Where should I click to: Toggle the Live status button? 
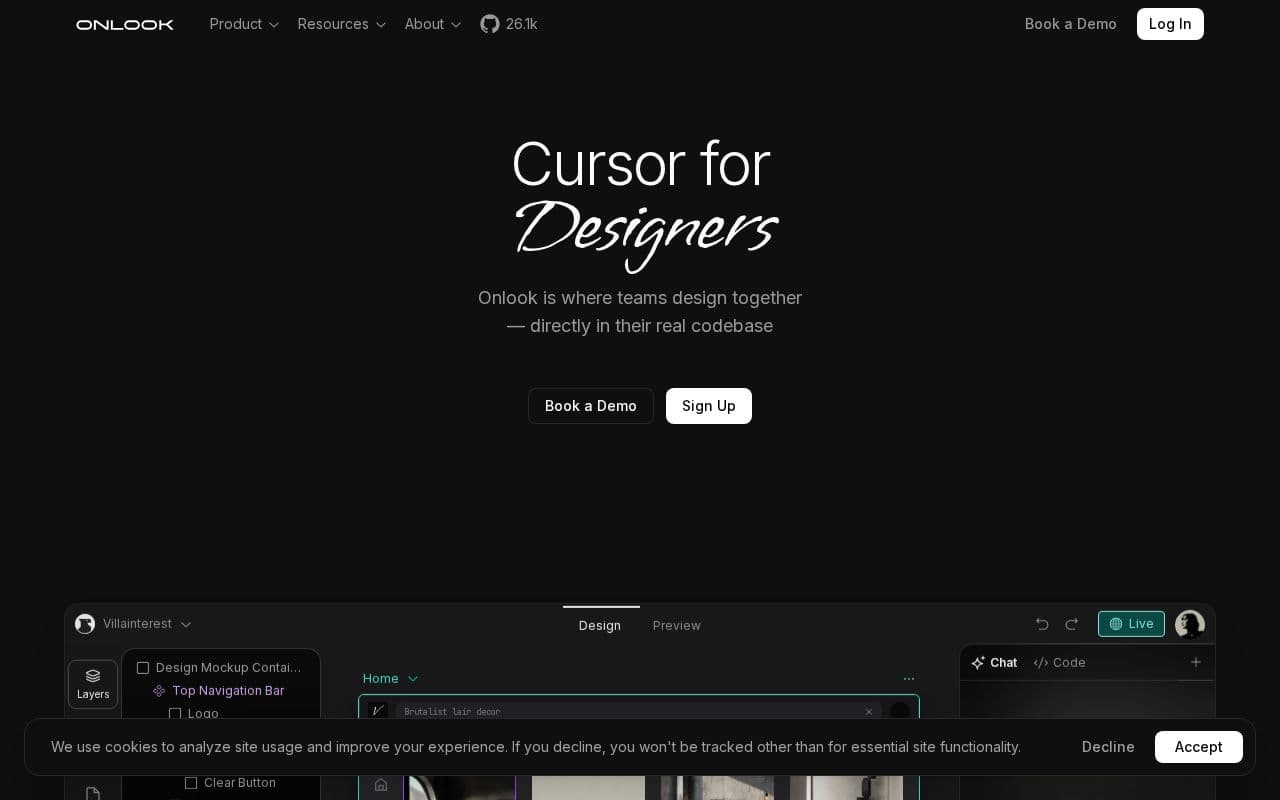coord(1131,624)
